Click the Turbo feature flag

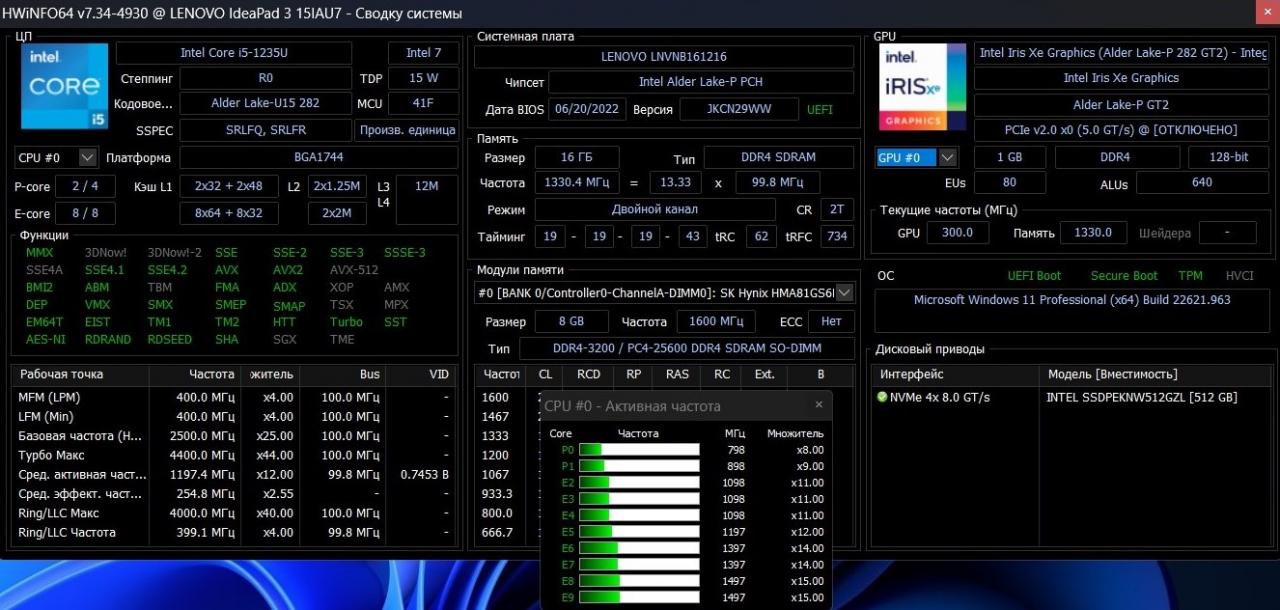tap(346, 322)
